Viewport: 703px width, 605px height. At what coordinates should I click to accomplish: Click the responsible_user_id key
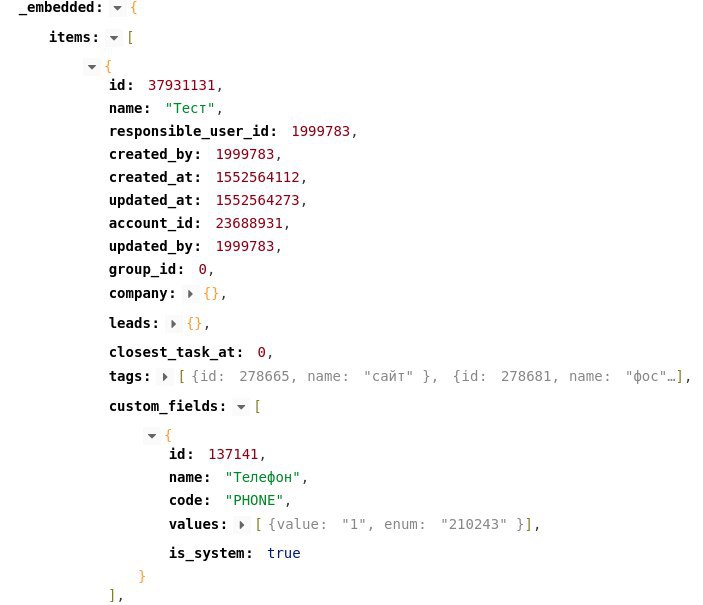pos(193,131)
